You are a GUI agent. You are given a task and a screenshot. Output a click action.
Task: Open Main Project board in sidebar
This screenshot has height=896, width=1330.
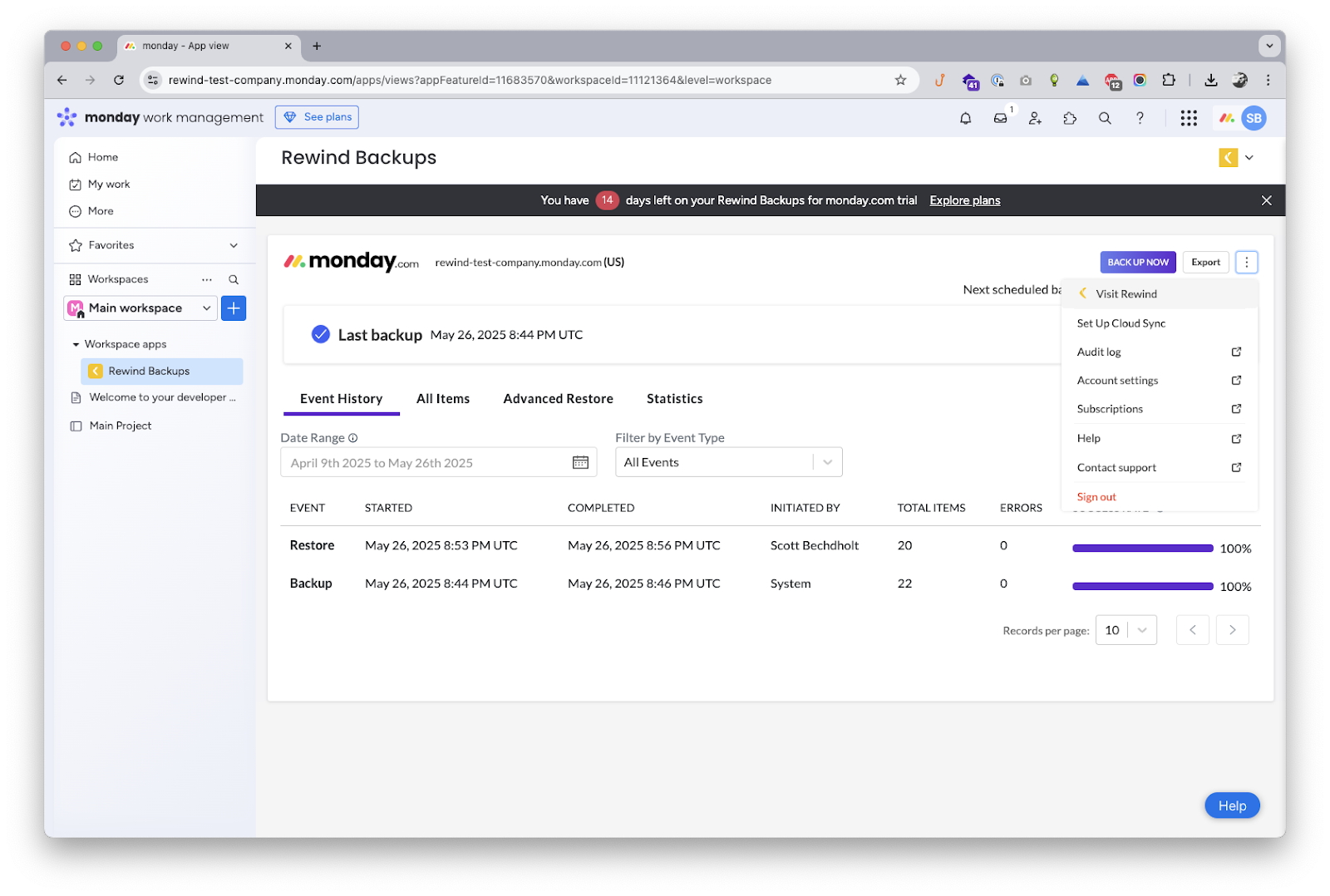tap(121, 426)
